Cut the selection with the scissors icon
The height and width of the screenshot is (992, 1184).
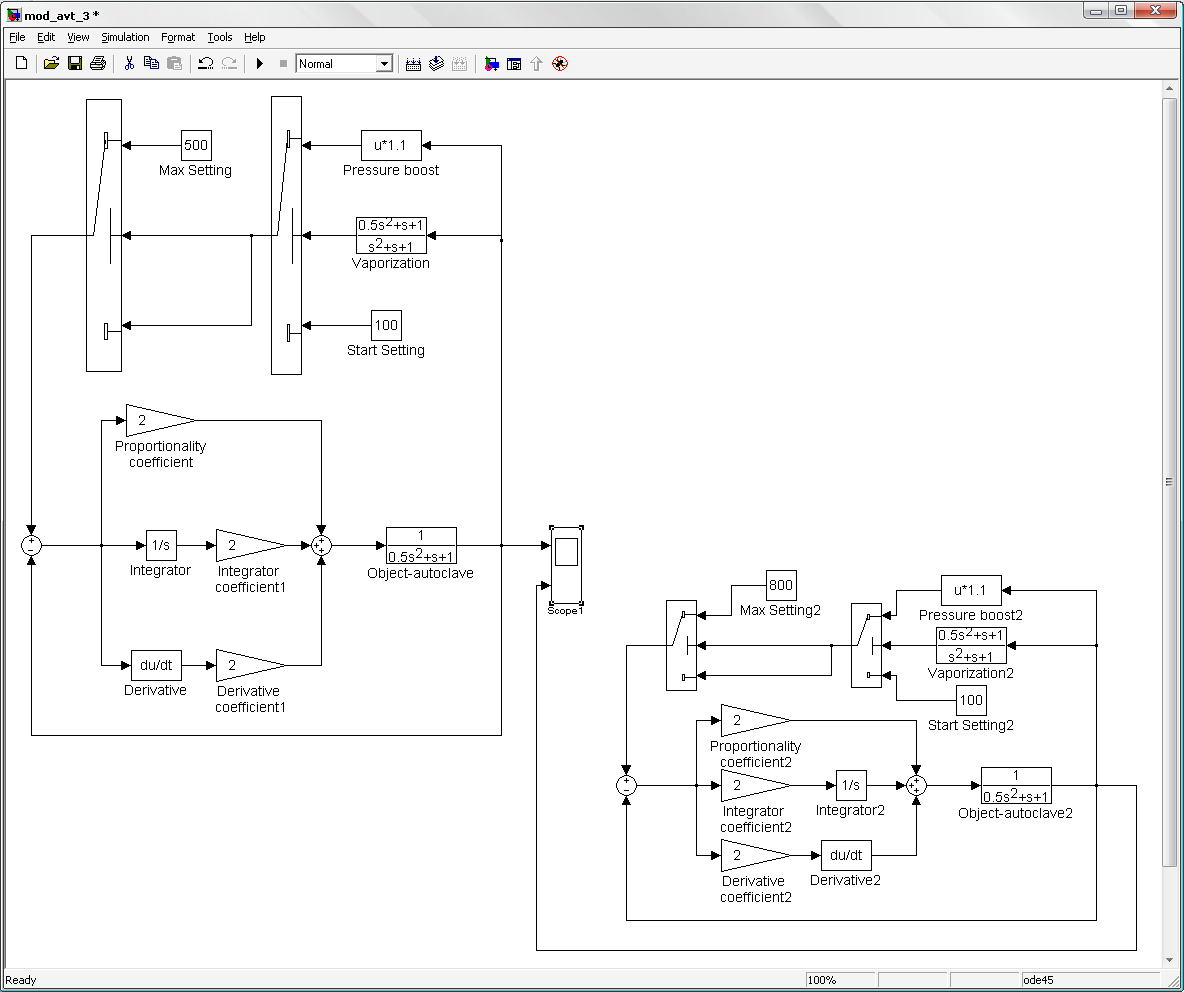point(129,64)
